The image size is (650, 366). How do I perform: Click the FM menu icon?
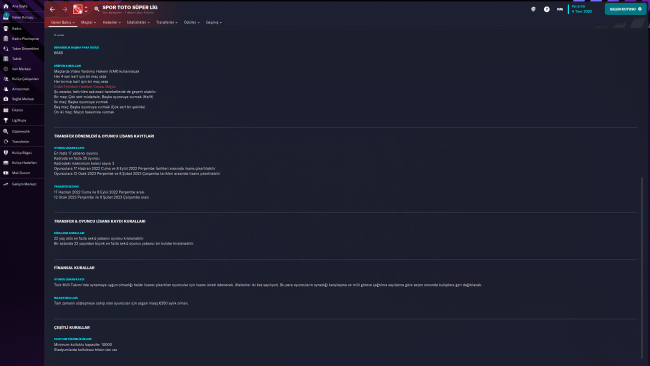[560, 9]
